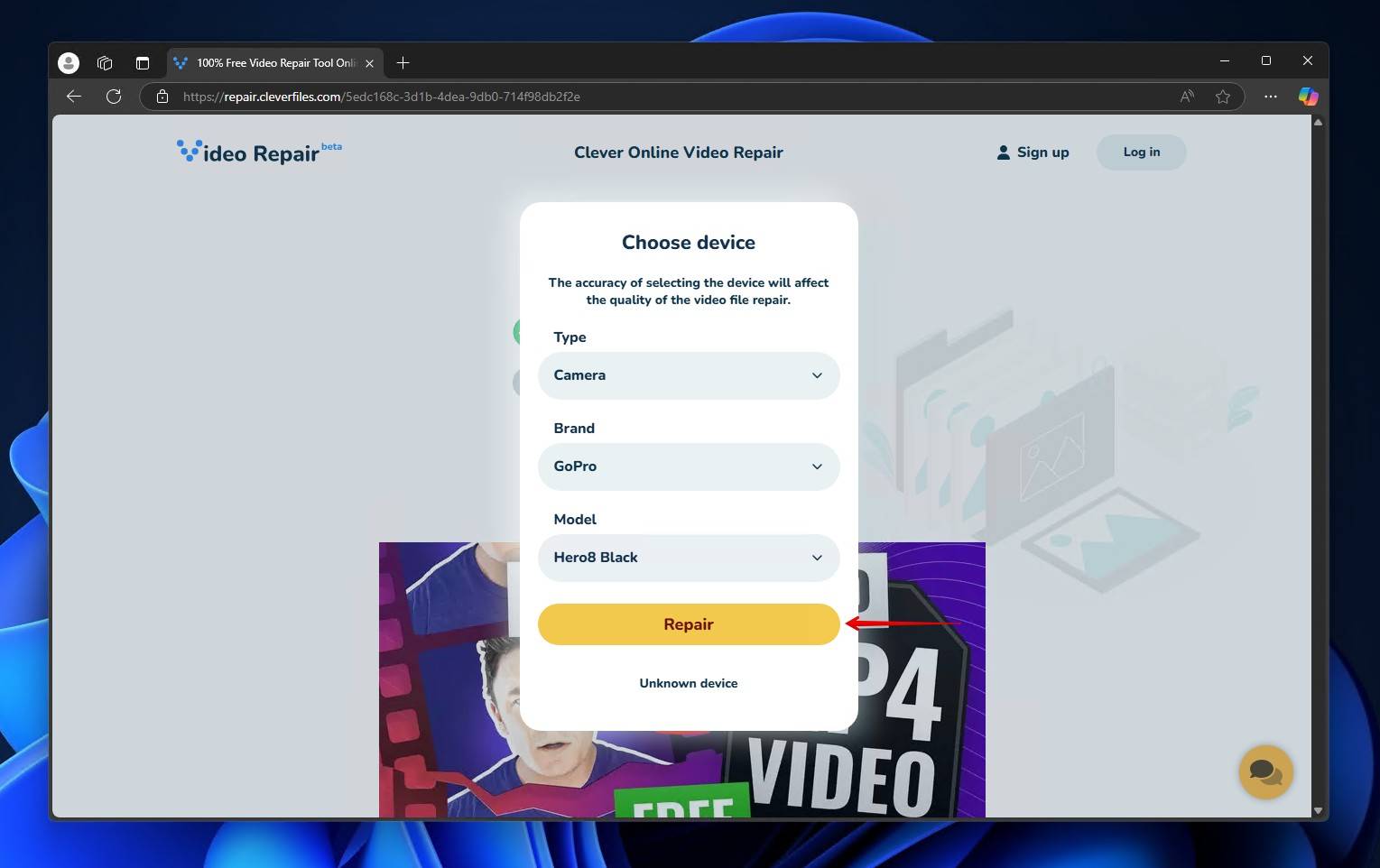Open the workspaces icon in title bar
This screenshot has width=1380, height=868.
point(105,62)
